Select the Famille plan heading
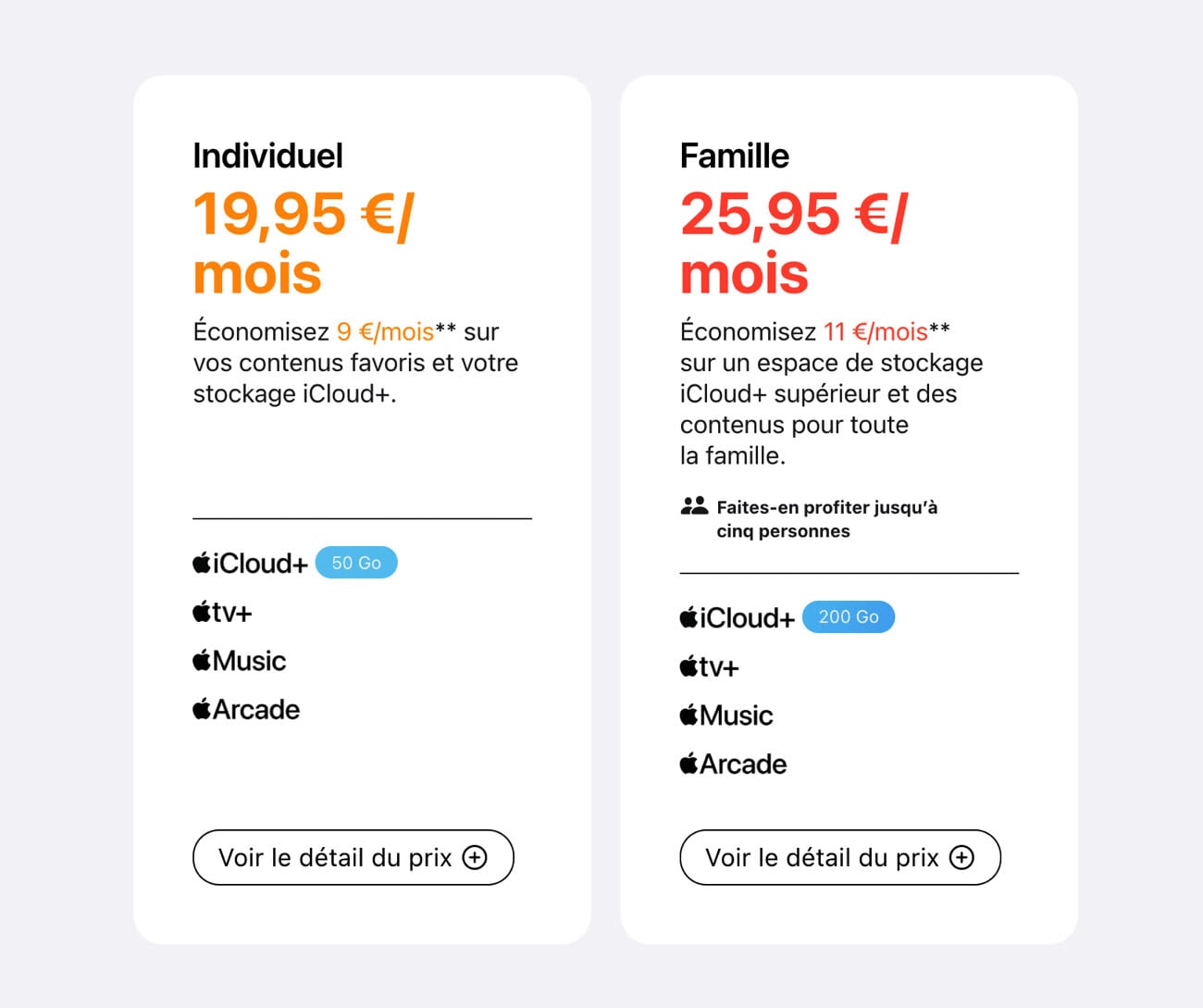 [734, 156]
